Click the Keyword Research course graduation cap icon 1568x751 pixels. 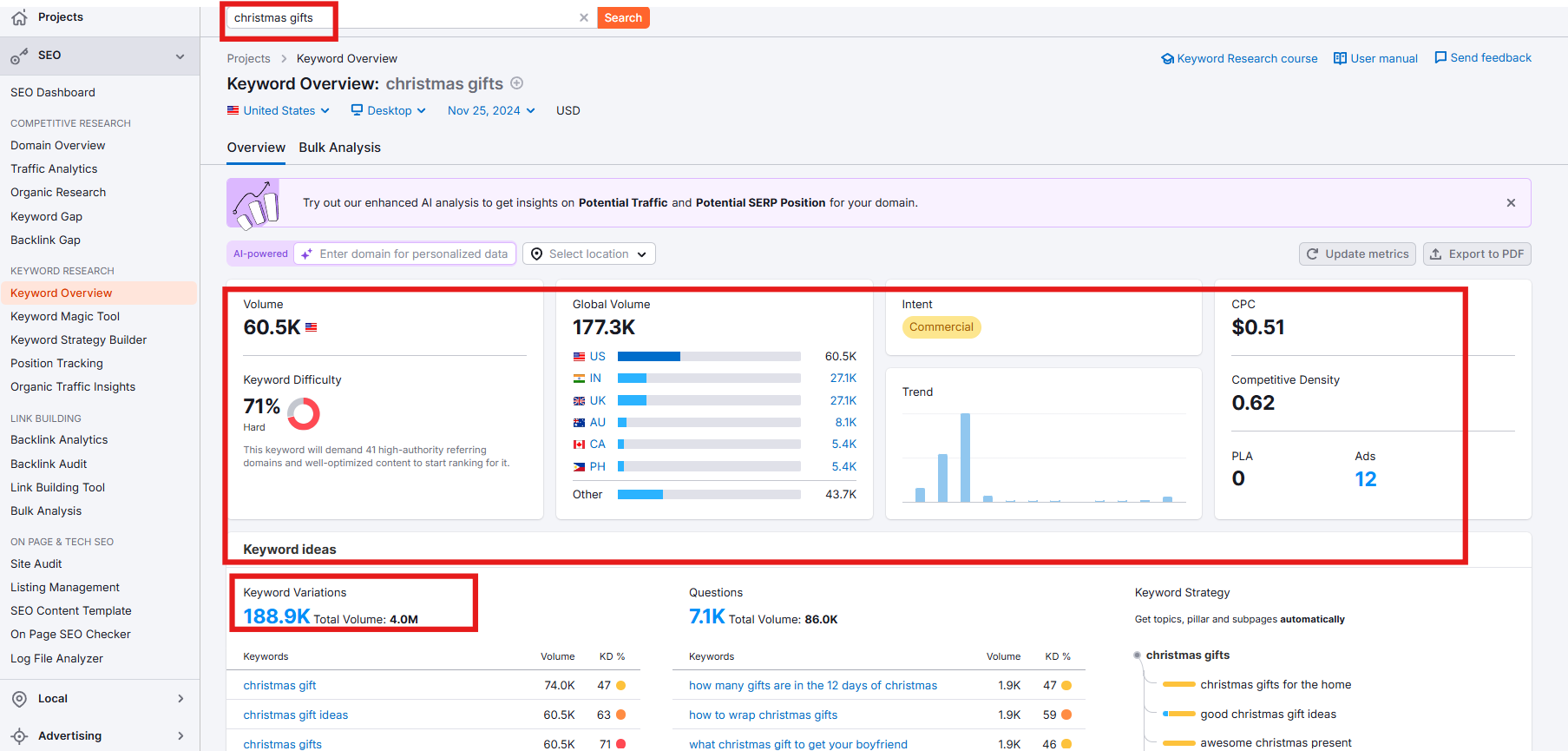(1168, 59)
